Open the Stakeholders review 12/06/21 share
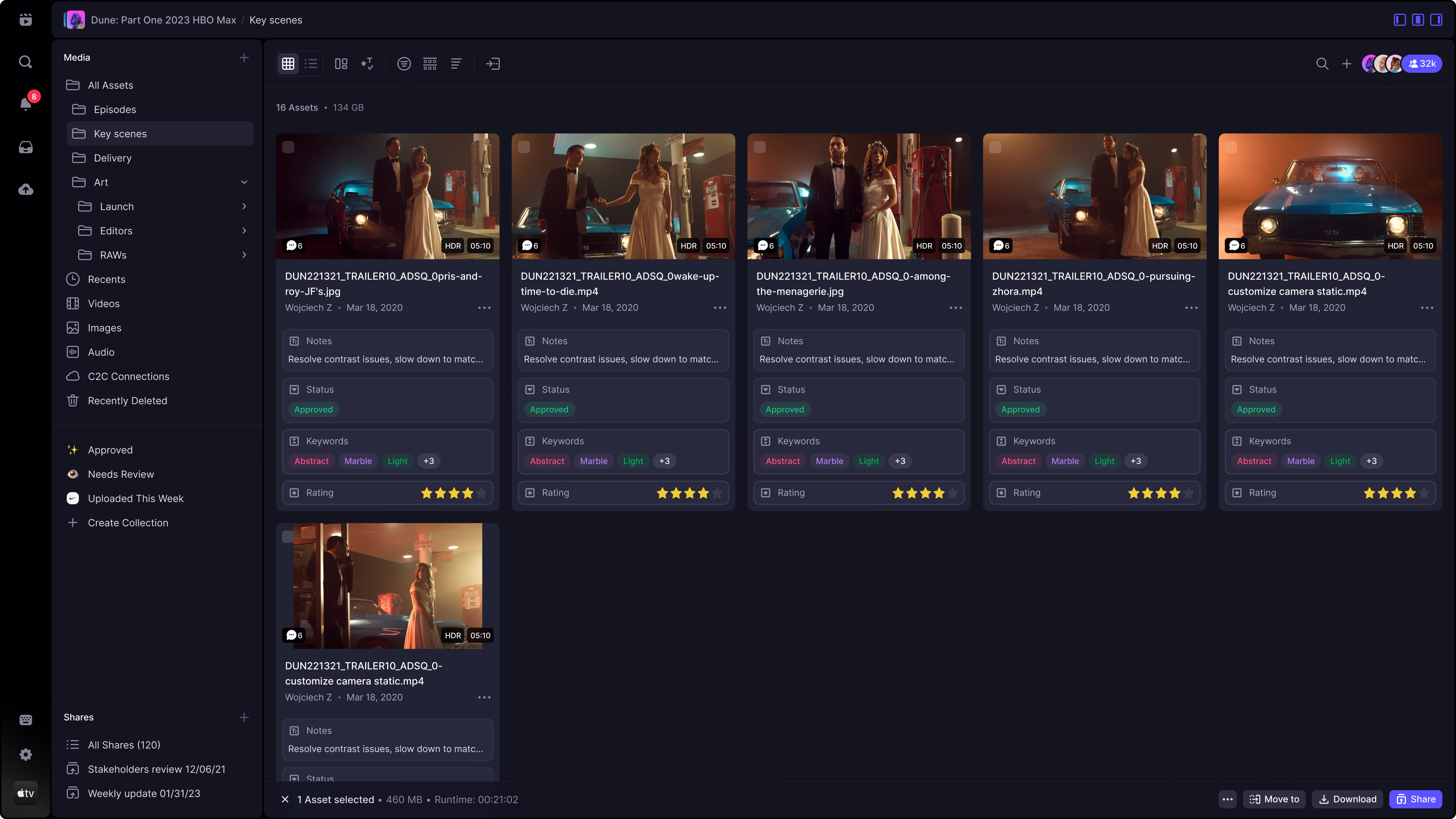The width and height of the screenshot is (1456, 819). [x=157, y=769]
